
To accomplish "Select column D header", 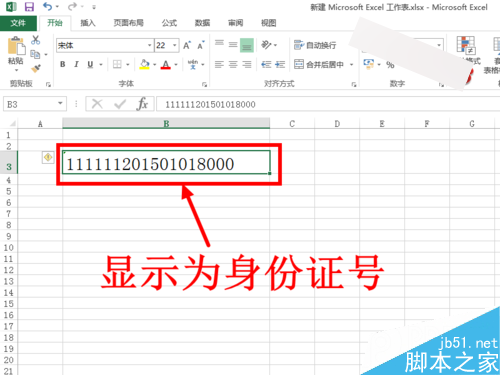I will click(x=337, y=124).
